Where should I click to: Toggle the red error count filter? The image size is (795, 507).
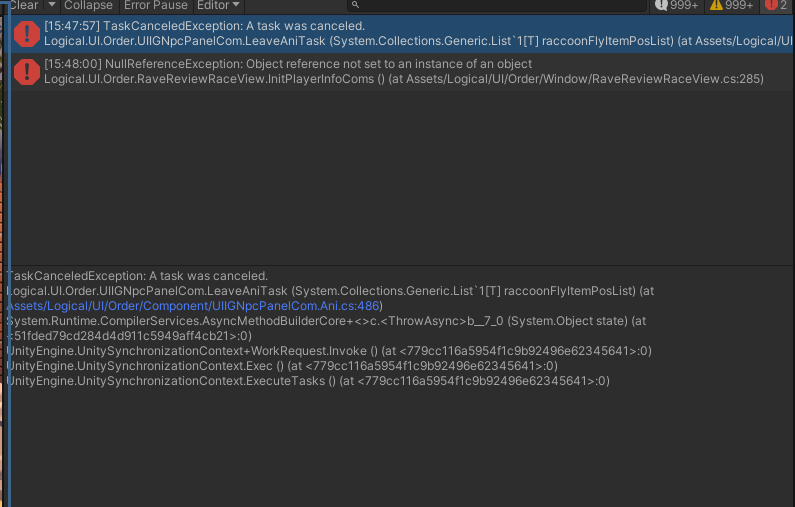click(776, 5)
